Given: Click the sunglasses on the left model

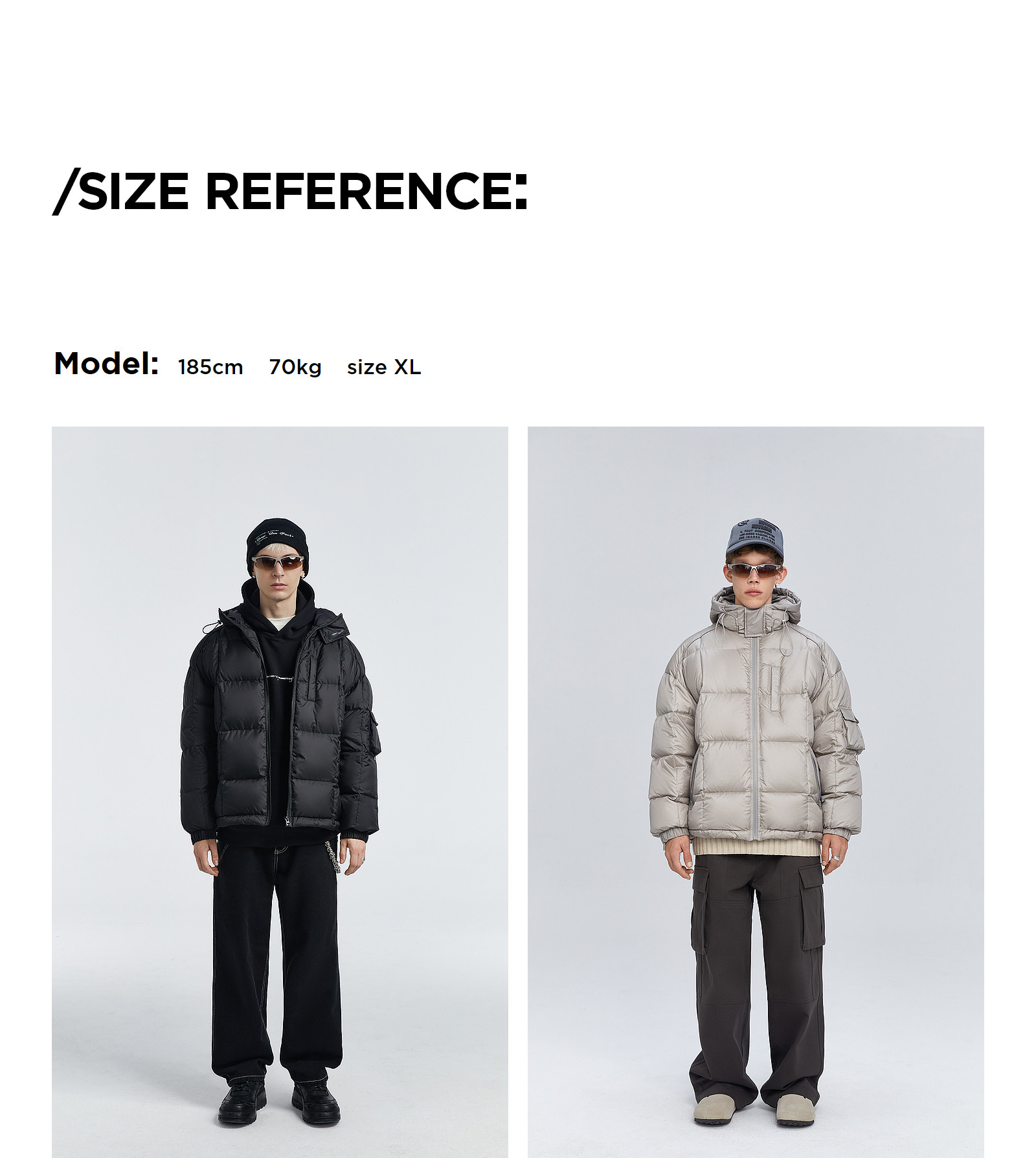Looking at the screenshot, I should pyautogui.click(x=278, y=562).
